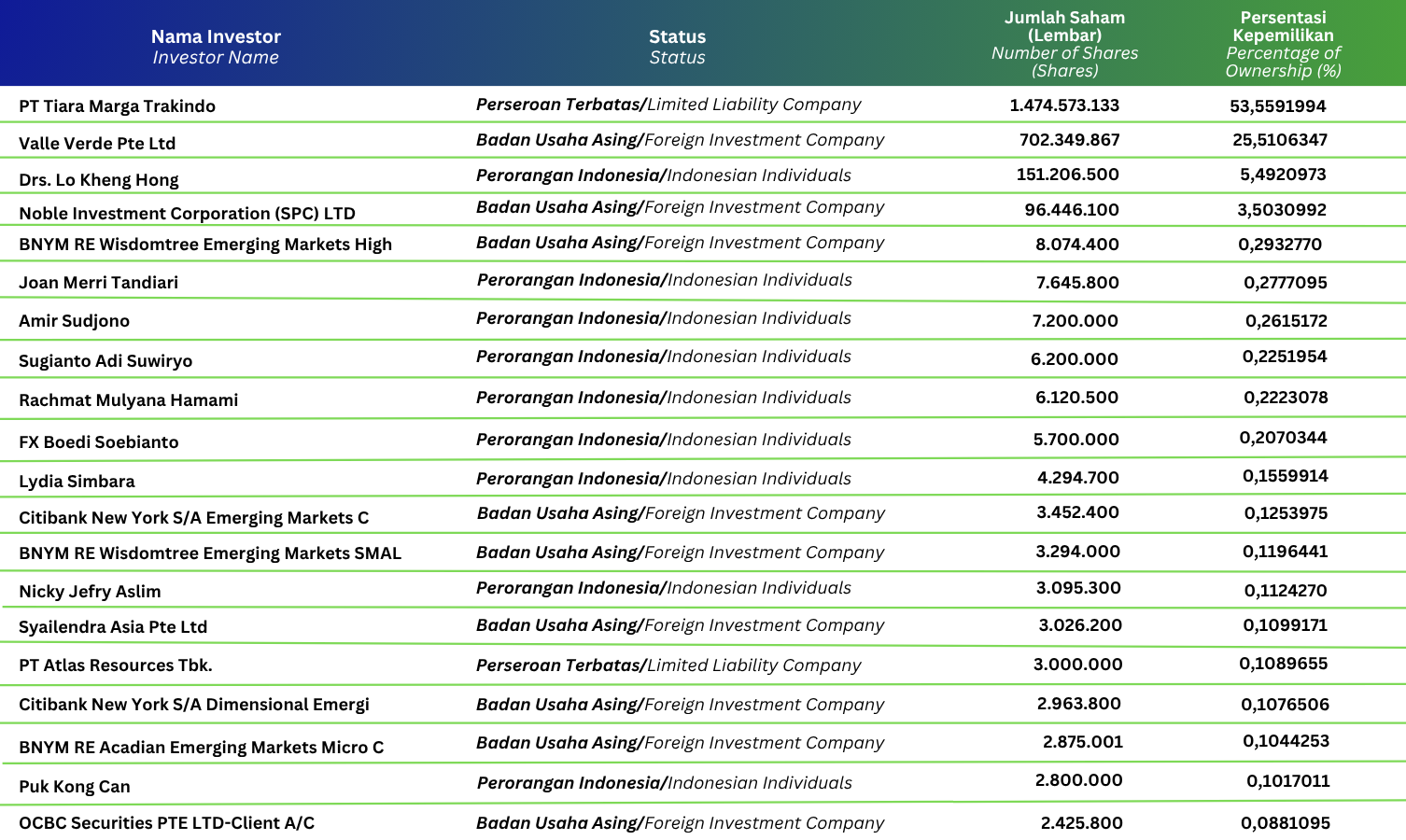Select the Valle Verde Pte Ltd name
The height and width of the screenshot is (840, 1406).
[97, 144]
